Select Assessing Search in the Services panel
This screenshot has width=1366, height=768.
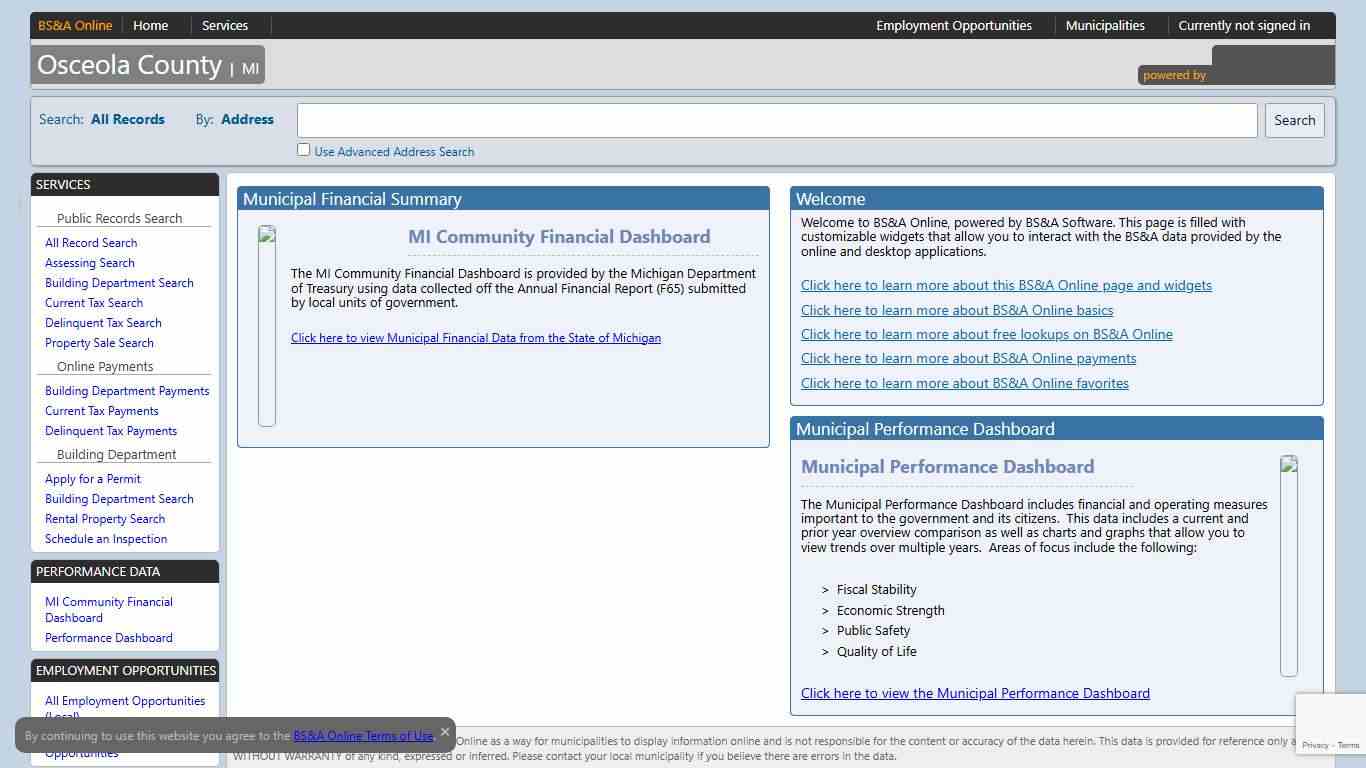click(x=89, y=263)
